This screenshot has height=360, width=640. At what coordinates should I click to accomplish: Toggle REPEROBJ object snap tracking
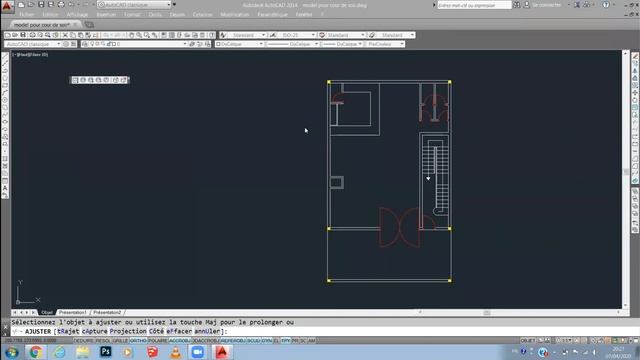point(233,340)
